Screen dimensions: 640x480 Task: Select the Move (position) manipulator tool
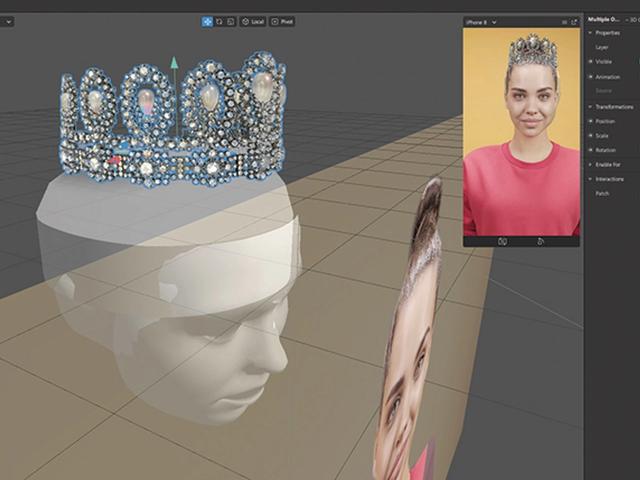(207, 22)
